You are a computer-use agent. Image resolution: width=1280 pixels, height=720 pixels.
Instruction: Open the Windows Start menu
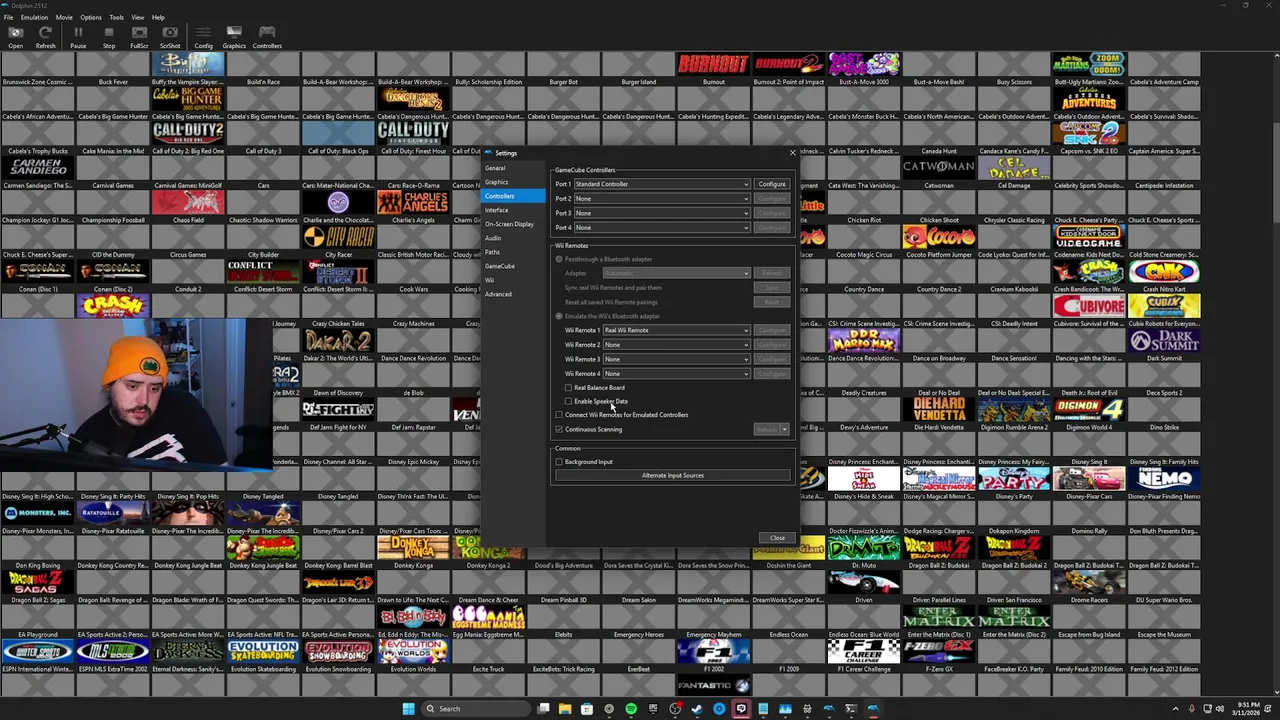tap(408, 709)
